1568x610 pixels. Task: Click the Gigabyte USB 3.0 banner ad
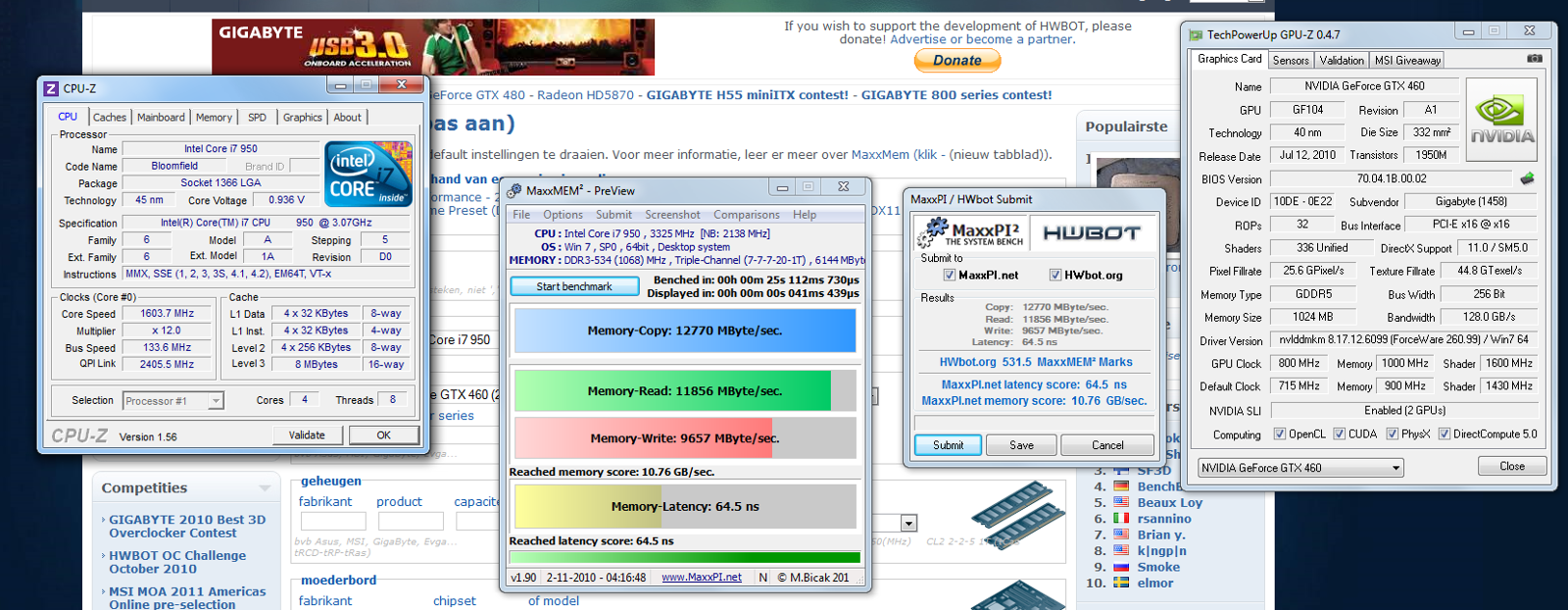(433, 47)
